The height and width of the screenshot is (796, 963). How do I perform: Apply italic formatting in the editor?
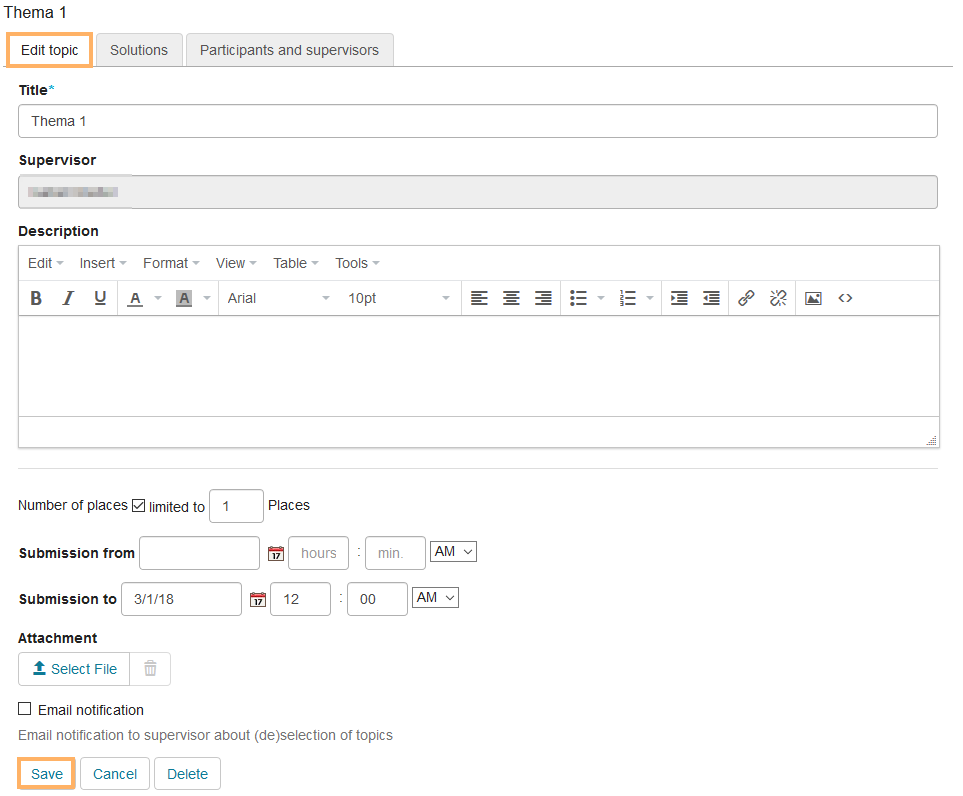point(68,298)
